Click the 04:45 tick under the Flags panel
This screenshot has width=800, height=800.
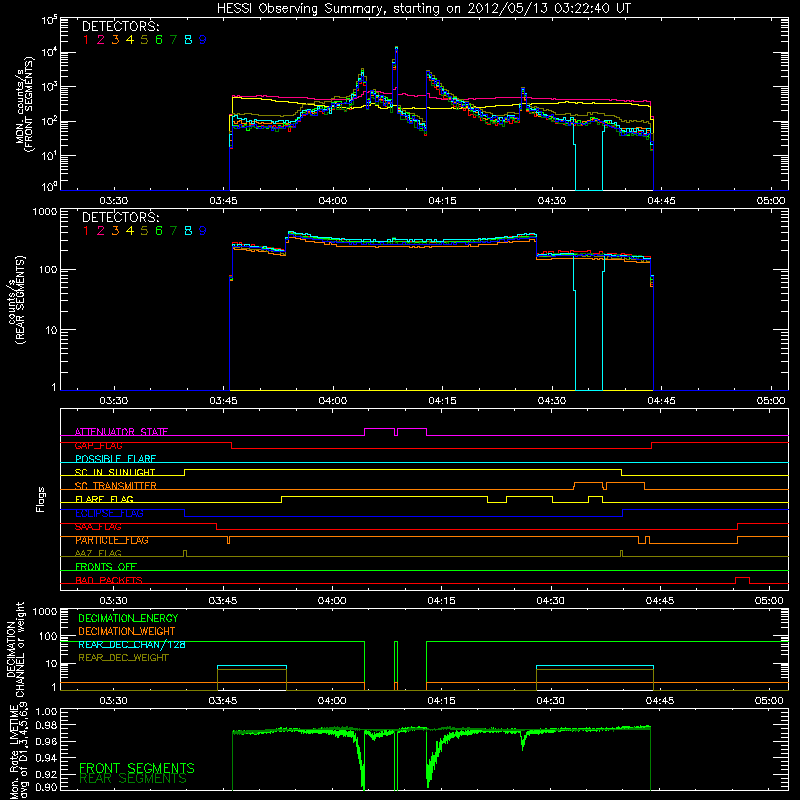tap(660, 601)
